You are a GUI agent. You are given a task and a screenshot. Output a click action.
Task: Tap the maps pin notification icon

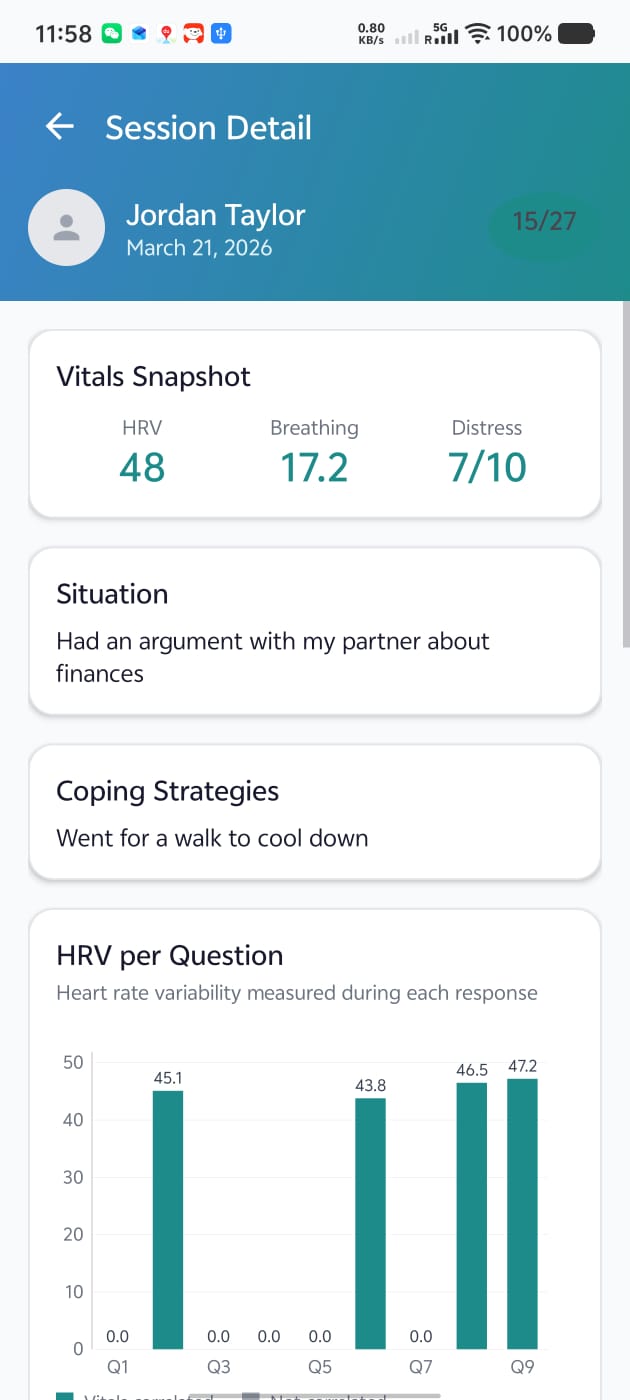pyautogui.click(x=166, y=34)
